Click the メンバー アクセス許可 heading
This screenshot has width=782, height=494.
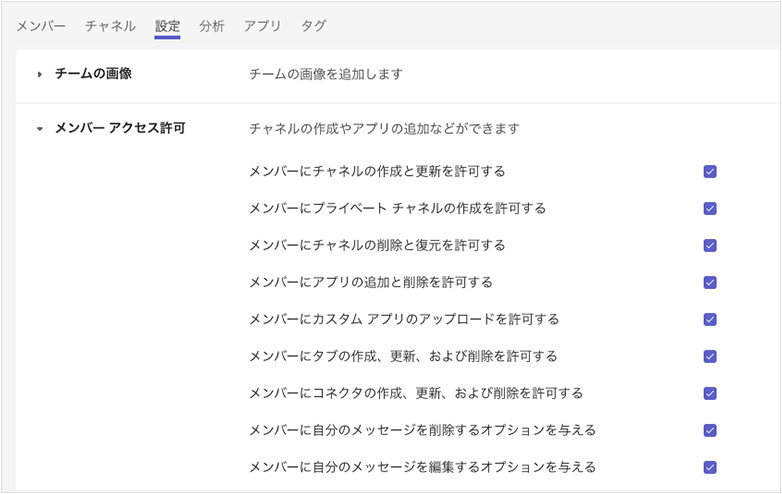click(120, 128)
